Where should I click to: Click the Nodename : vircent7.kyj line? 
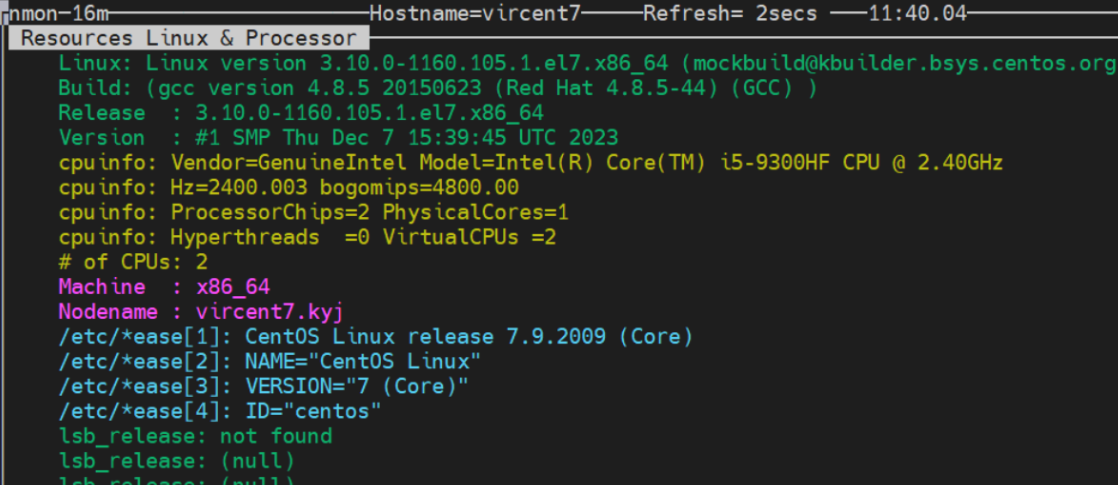click(201, 311)
